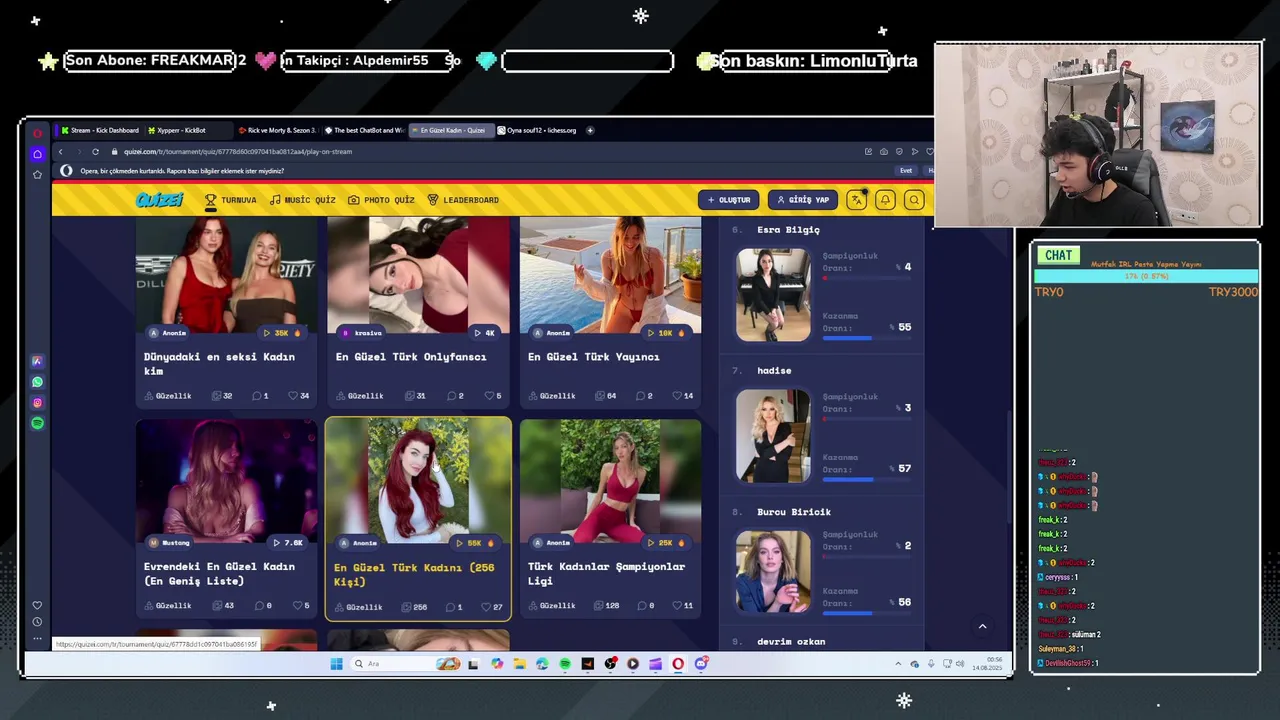This screenshot has height=720, width=1280.
Task: Like Dünyadaki en seksi Kadın heart icon
Action: [x=293, y=396]
